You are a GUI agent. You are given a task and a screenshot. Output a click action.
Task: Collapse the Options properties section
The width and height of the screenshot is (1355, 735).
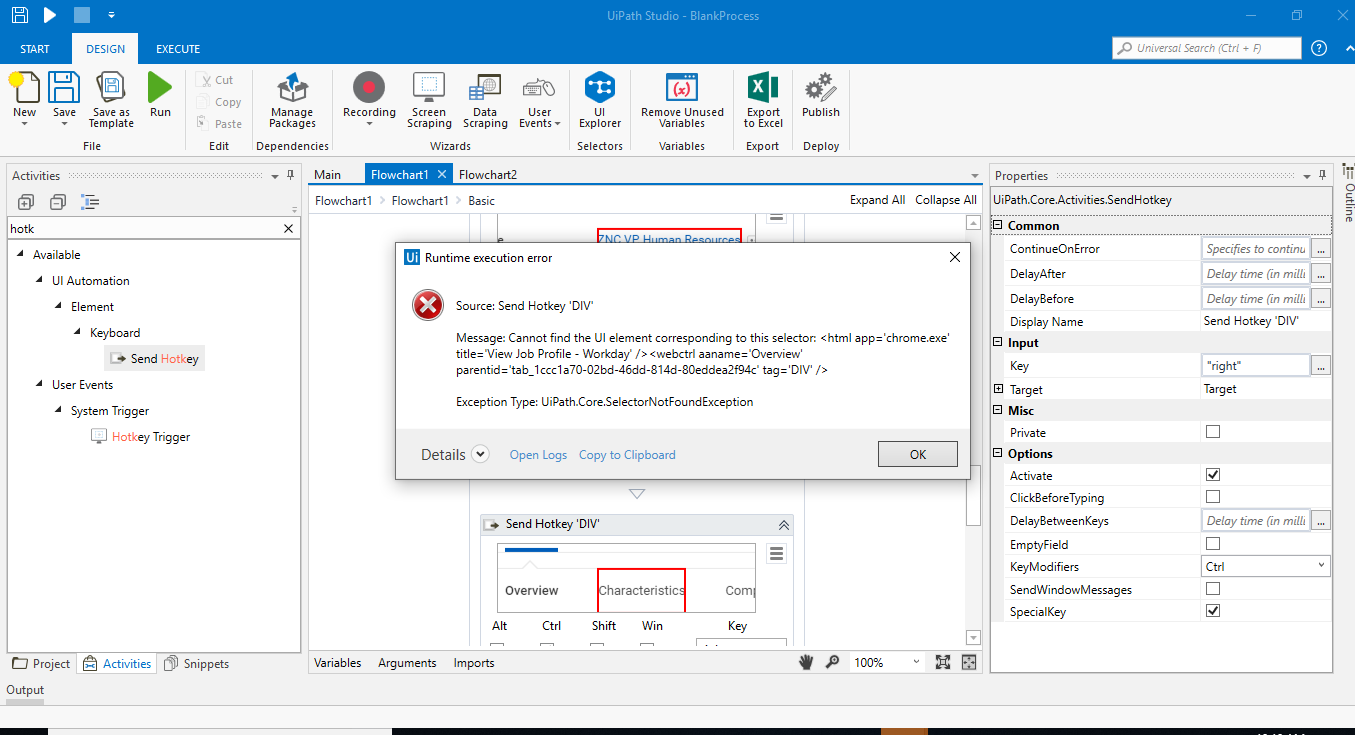(998, 454)
